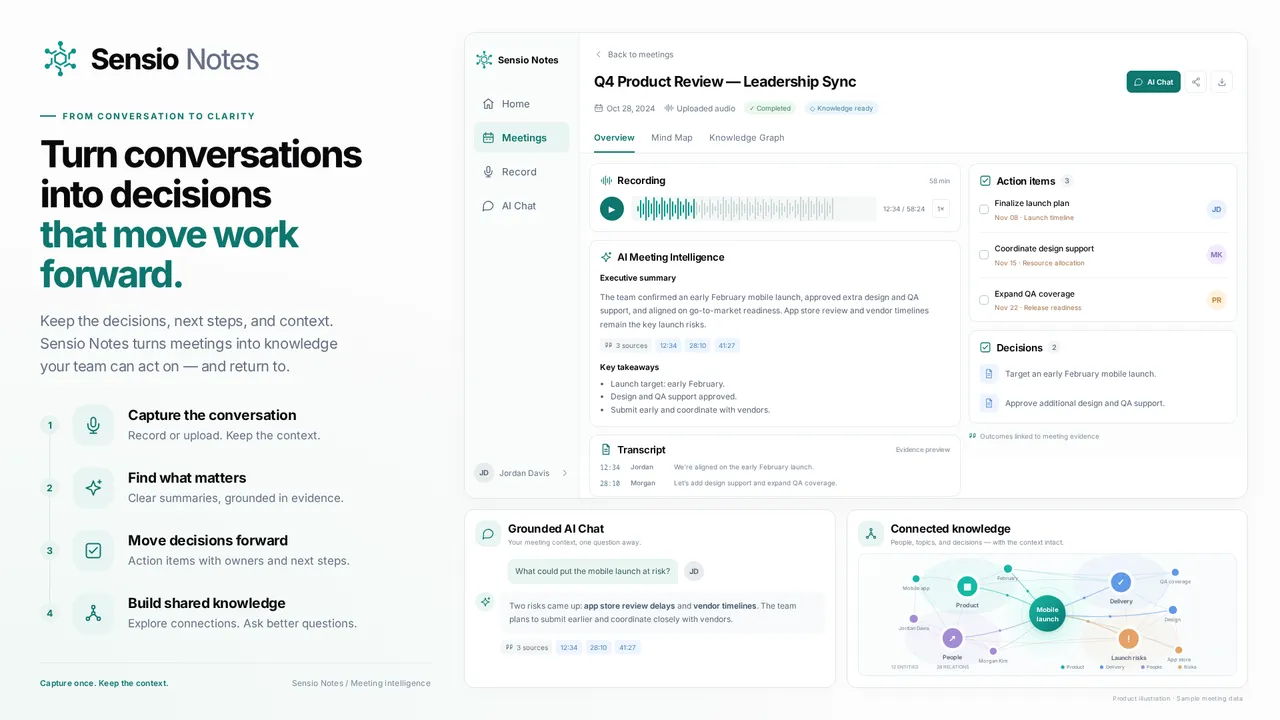This screenshot has height=720, width=1280.
Task: Open the 1× playback speed selector
Action: click(x=941, y=209)
